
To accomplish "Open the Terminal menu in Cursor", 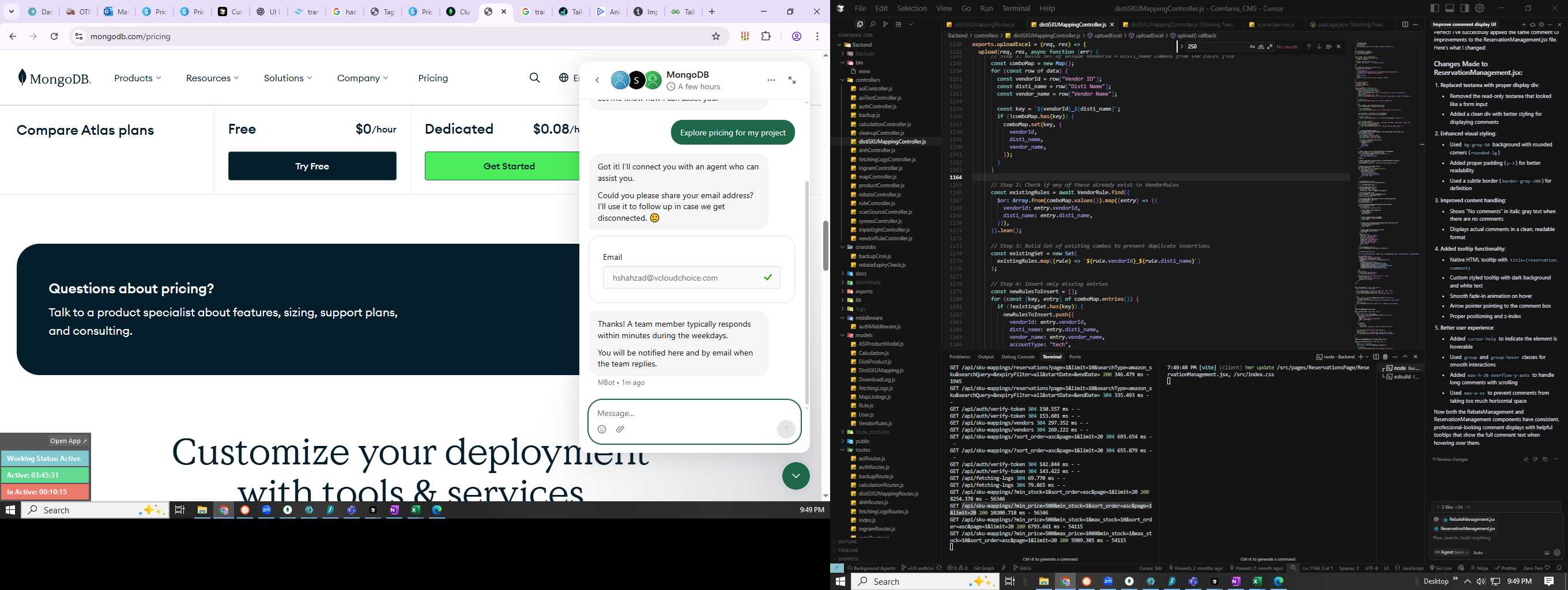I will tap(1016, 9).
